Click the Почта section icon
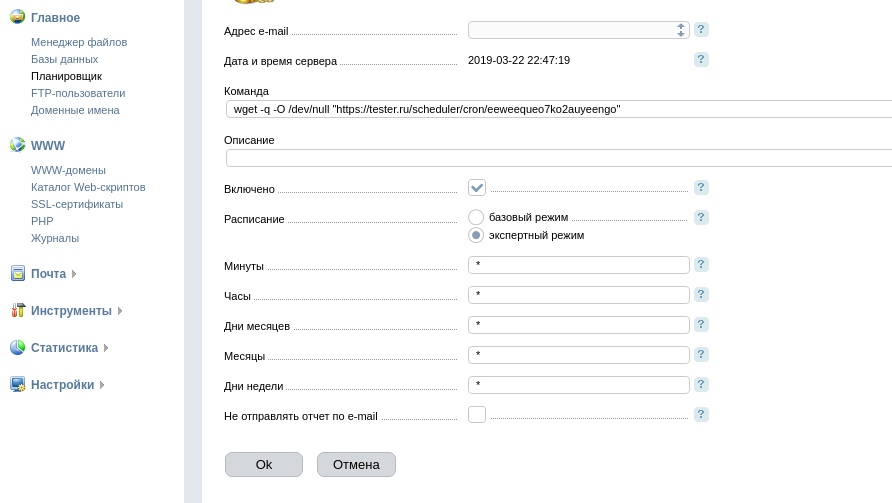This screenshot has width=892, height=503. tap(17, 273)
